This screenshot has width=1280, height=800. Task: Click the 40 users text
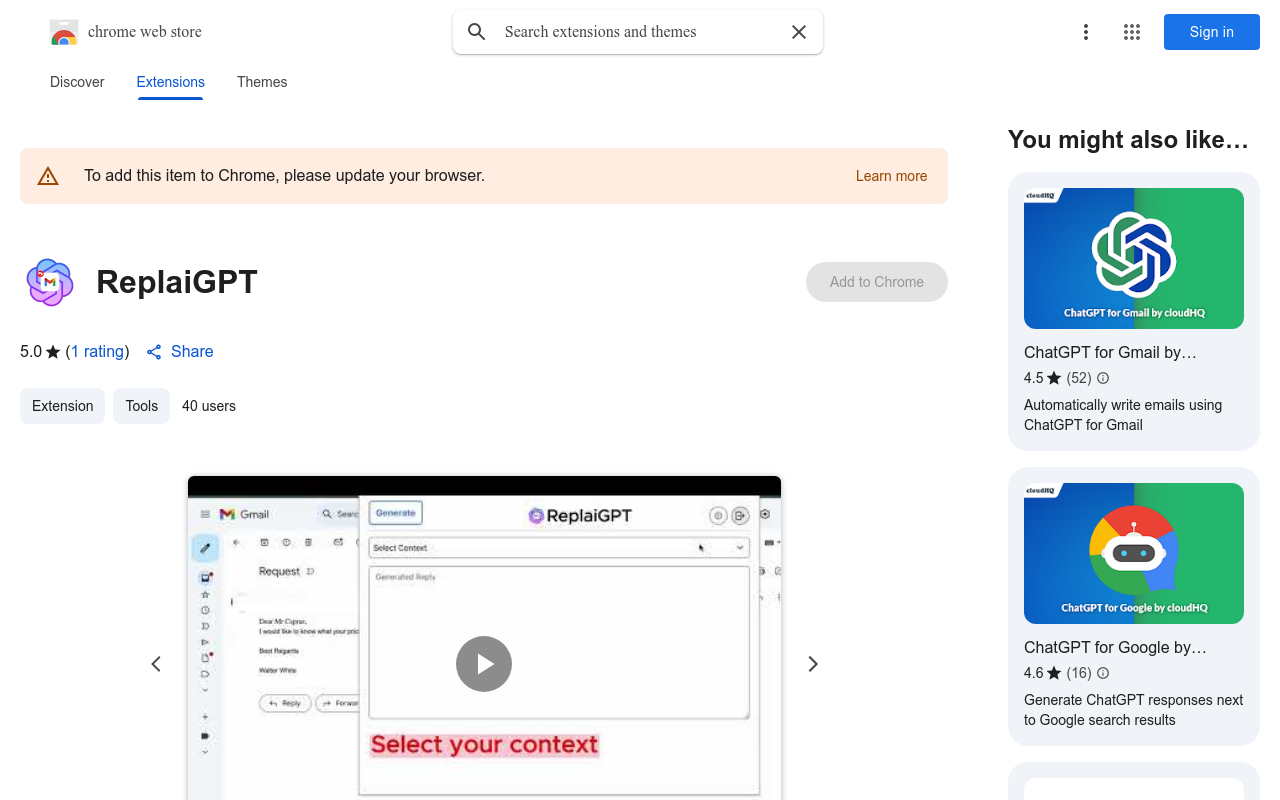(209, 406)
